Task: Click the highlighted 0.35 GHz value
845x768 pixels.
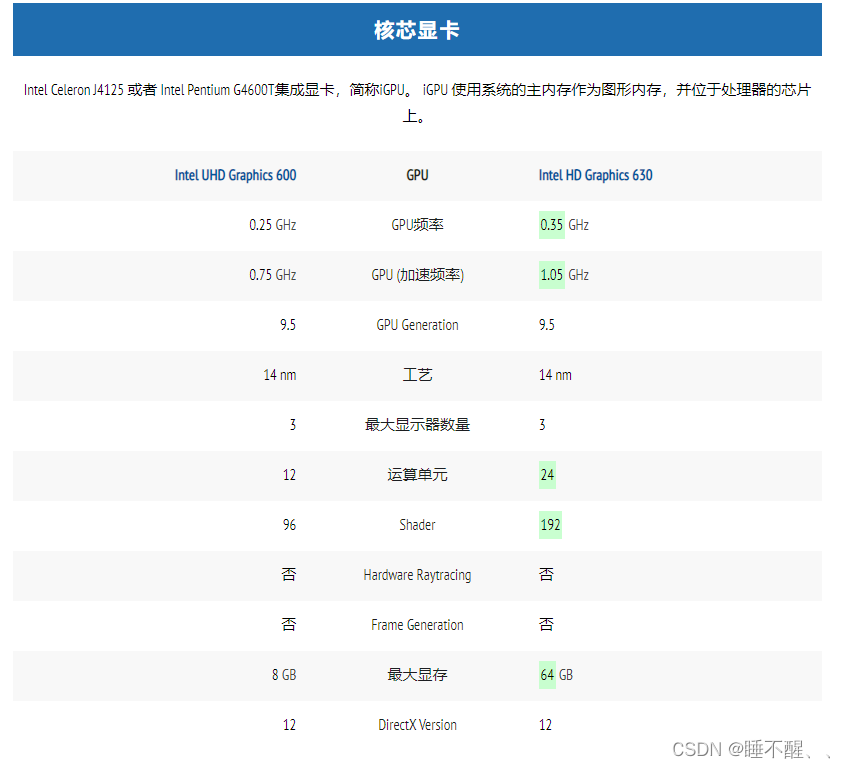Action: coord(551,225)
